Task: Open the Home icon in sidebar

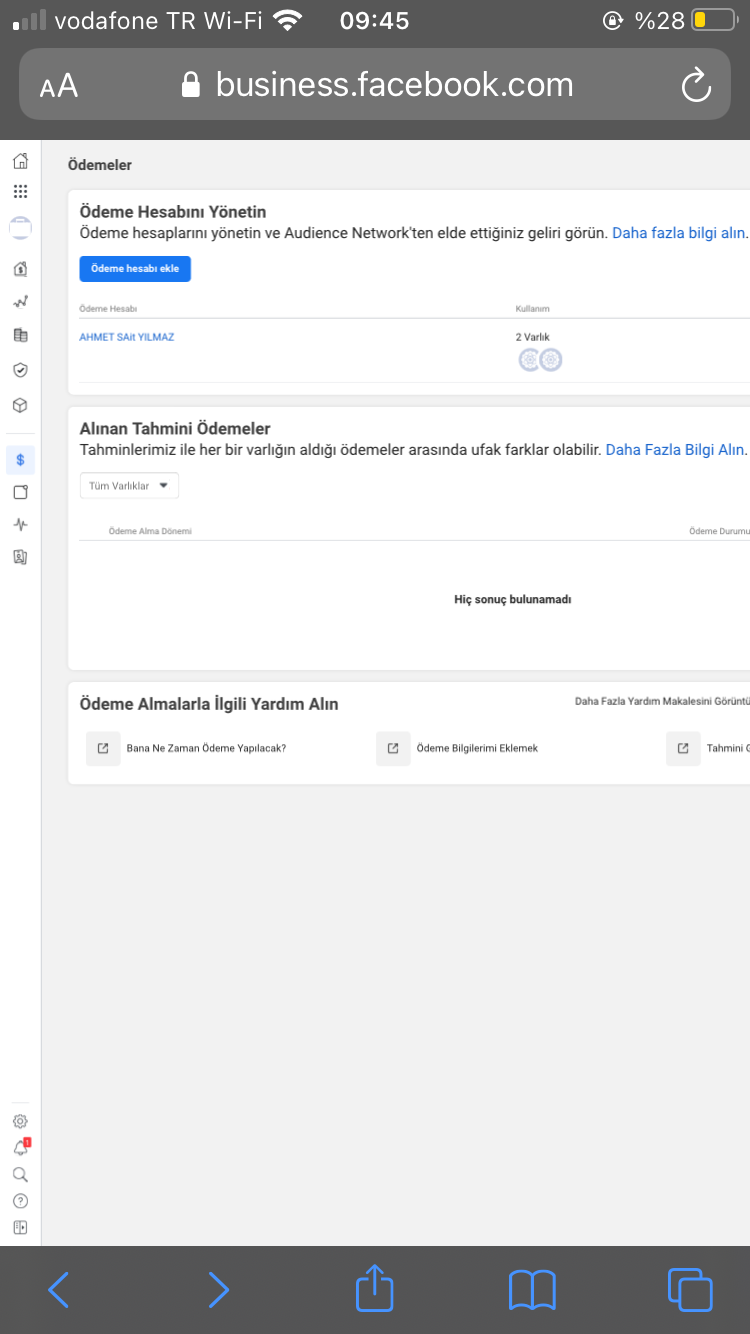Action: (x=20, y=162)
